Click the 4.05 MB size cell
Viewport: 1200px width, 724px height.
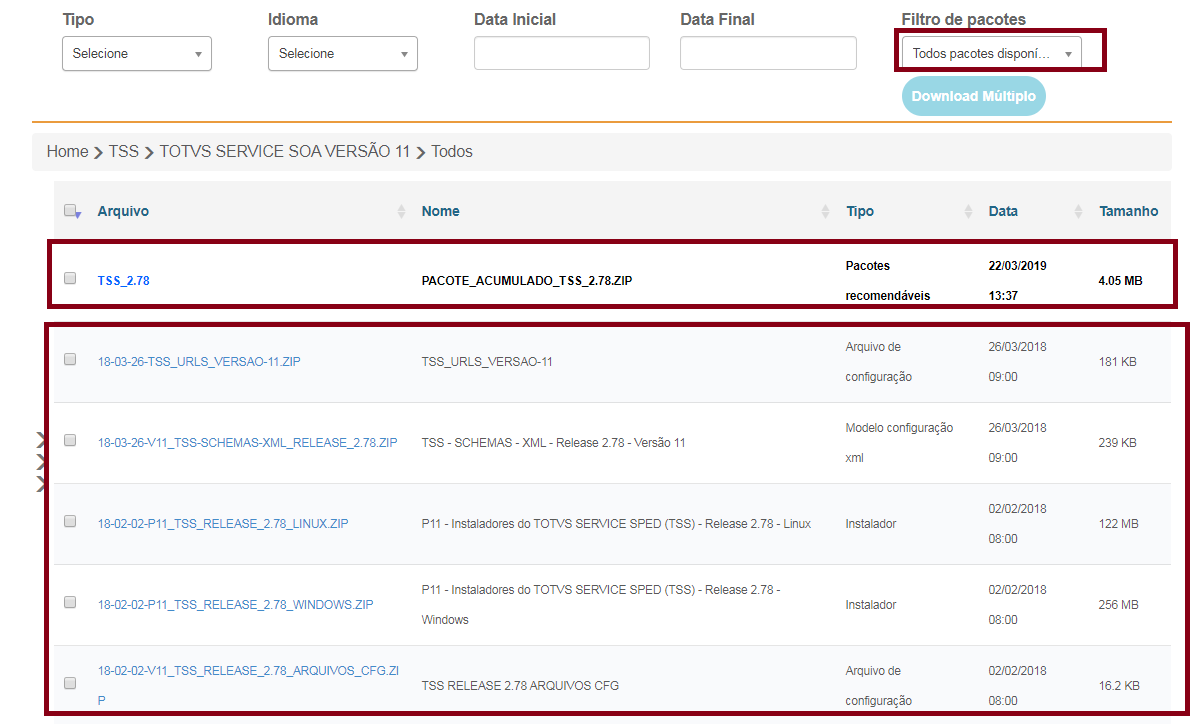point(1120,281)
